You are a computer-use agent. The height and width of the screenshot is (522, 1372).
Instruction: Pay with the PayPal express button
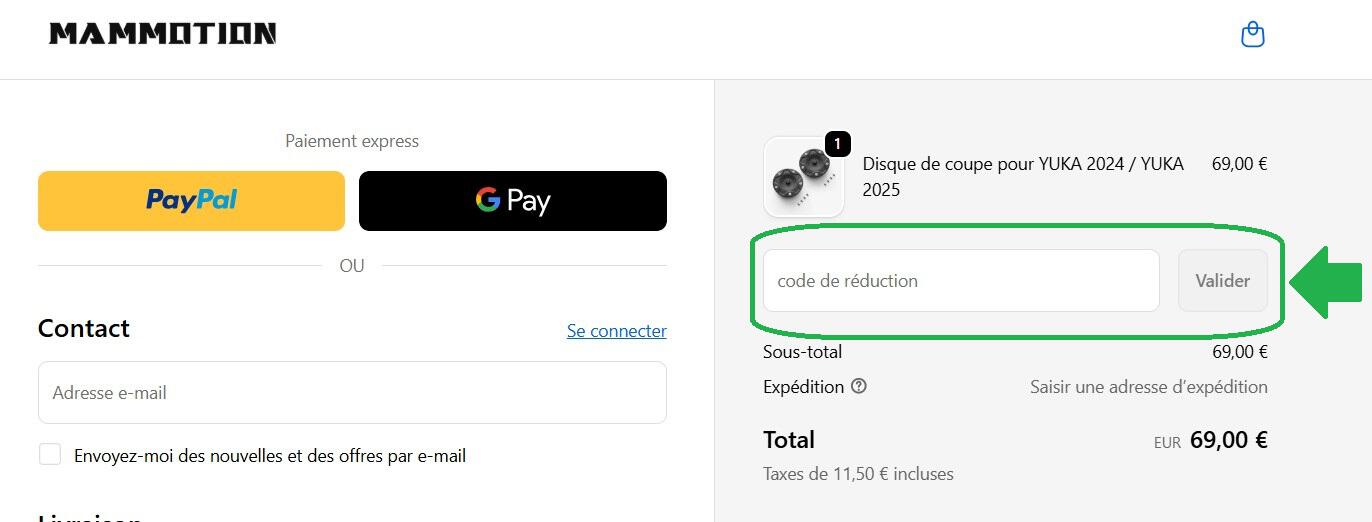point(191,201)
